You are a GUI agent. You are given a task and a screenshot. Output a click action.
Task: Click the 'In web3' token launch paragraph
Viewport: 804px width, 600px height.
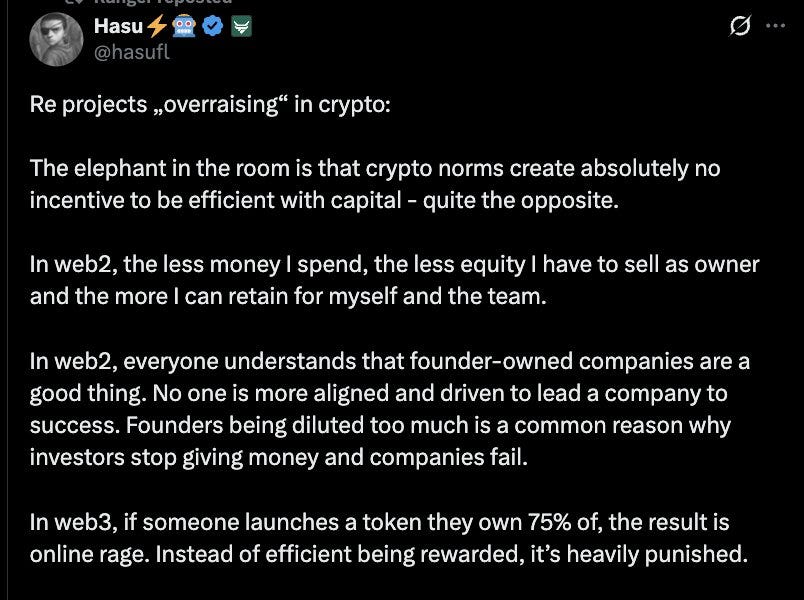[x=388, y=536]
